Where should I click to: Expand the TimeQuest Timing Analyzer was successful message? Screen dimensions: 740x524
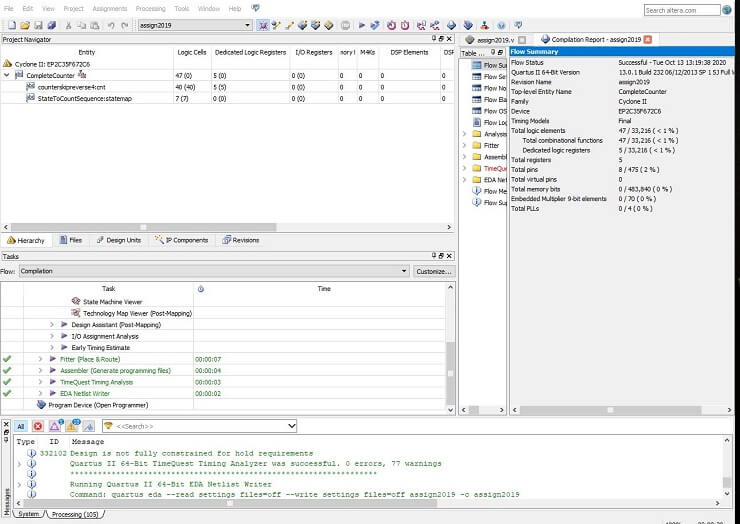[x=19, y=464]
